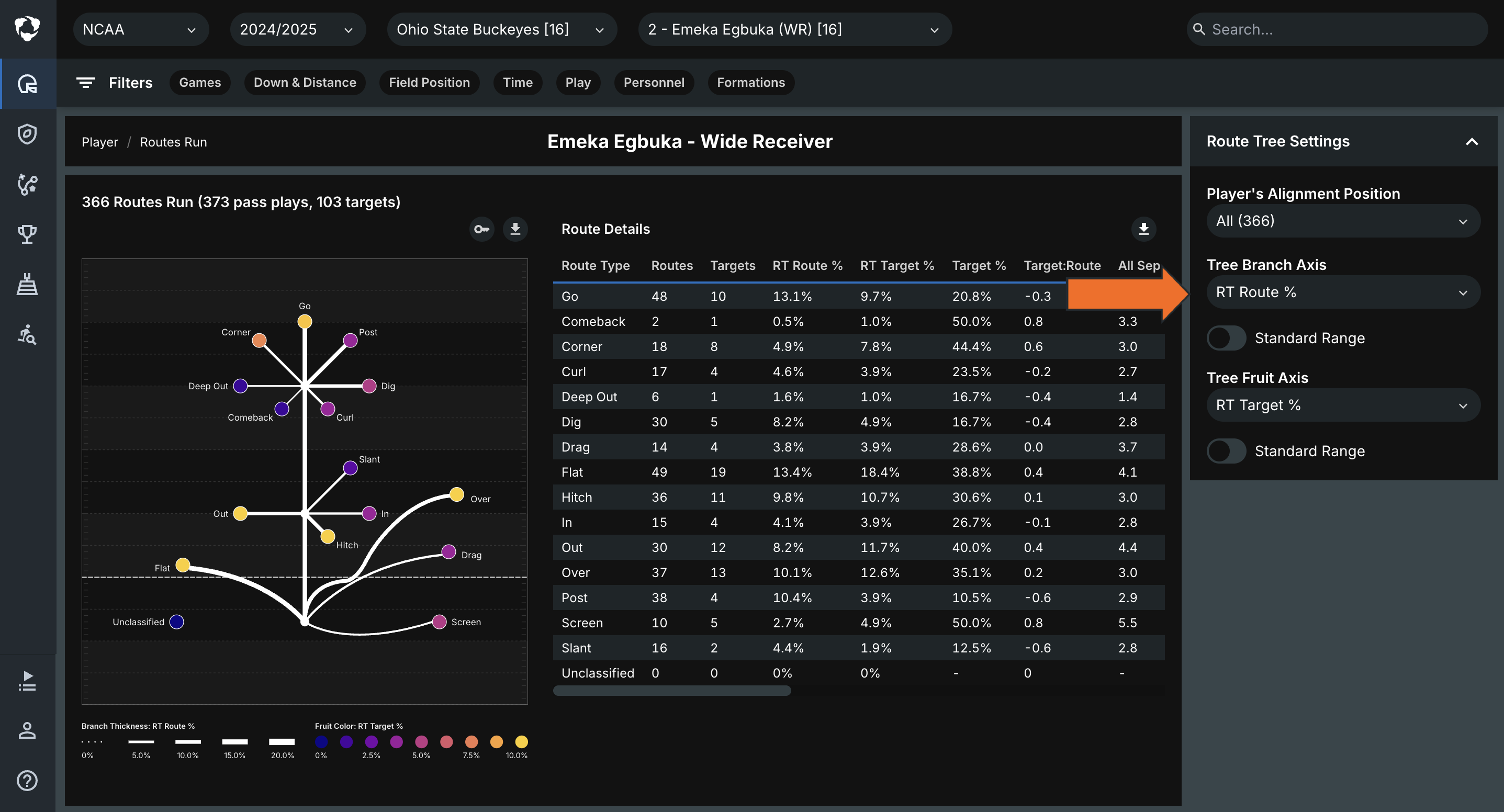
Task: Open the Games filter
Action: (200, 83)
